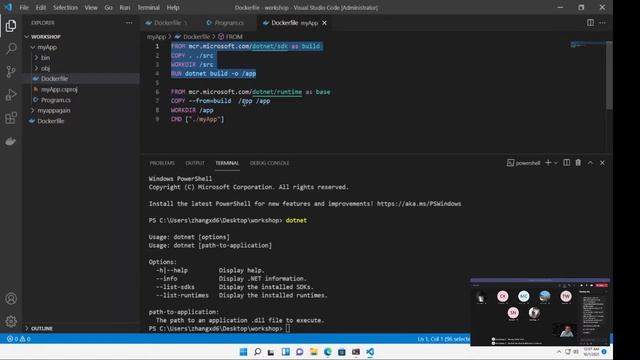Screen dimensions: 640x360
Task: Open editor more actions ellipsis
Action: 602,23
